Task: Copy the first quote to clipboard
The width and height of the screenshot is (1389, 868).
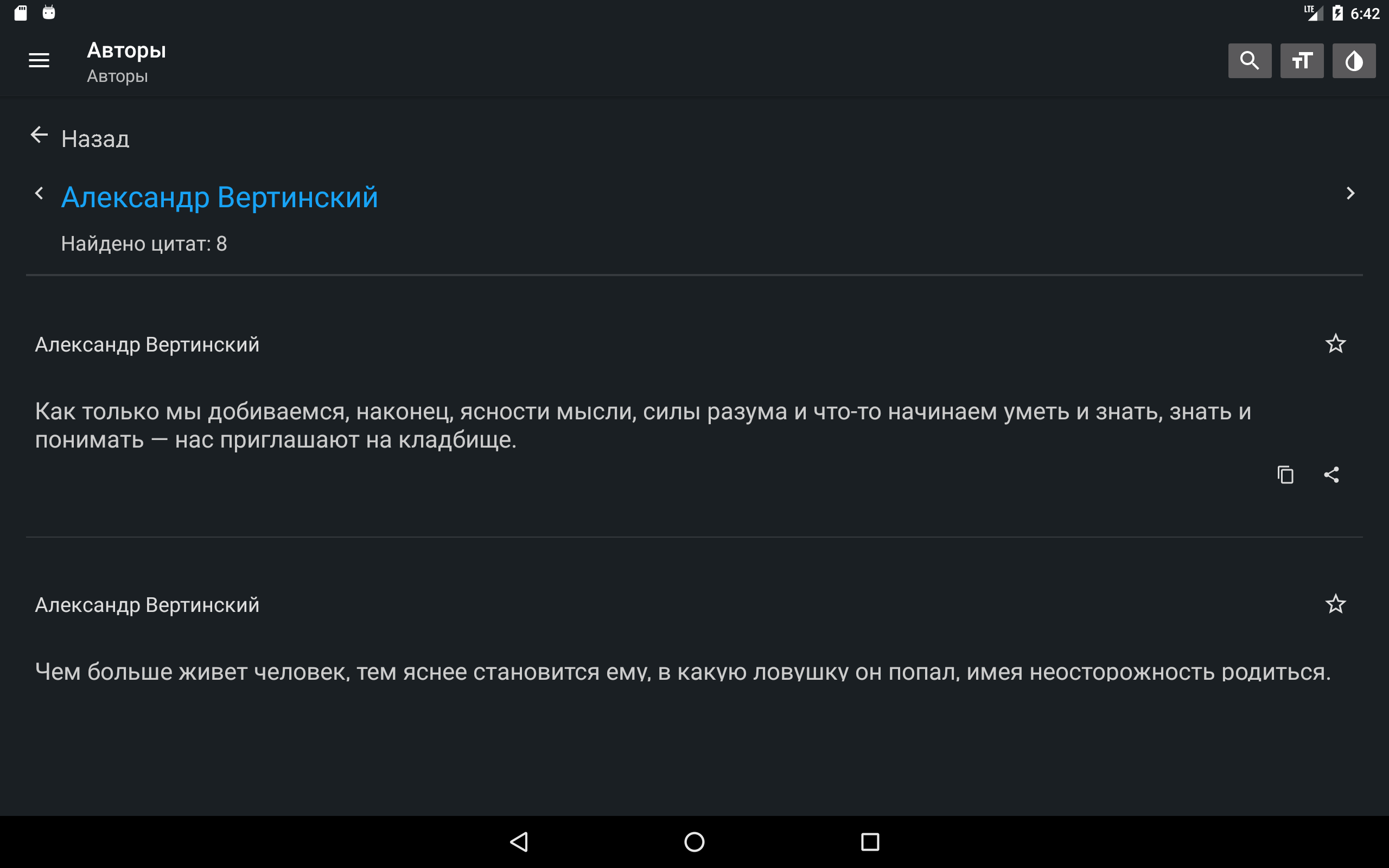Action: tap(1286, 475)
